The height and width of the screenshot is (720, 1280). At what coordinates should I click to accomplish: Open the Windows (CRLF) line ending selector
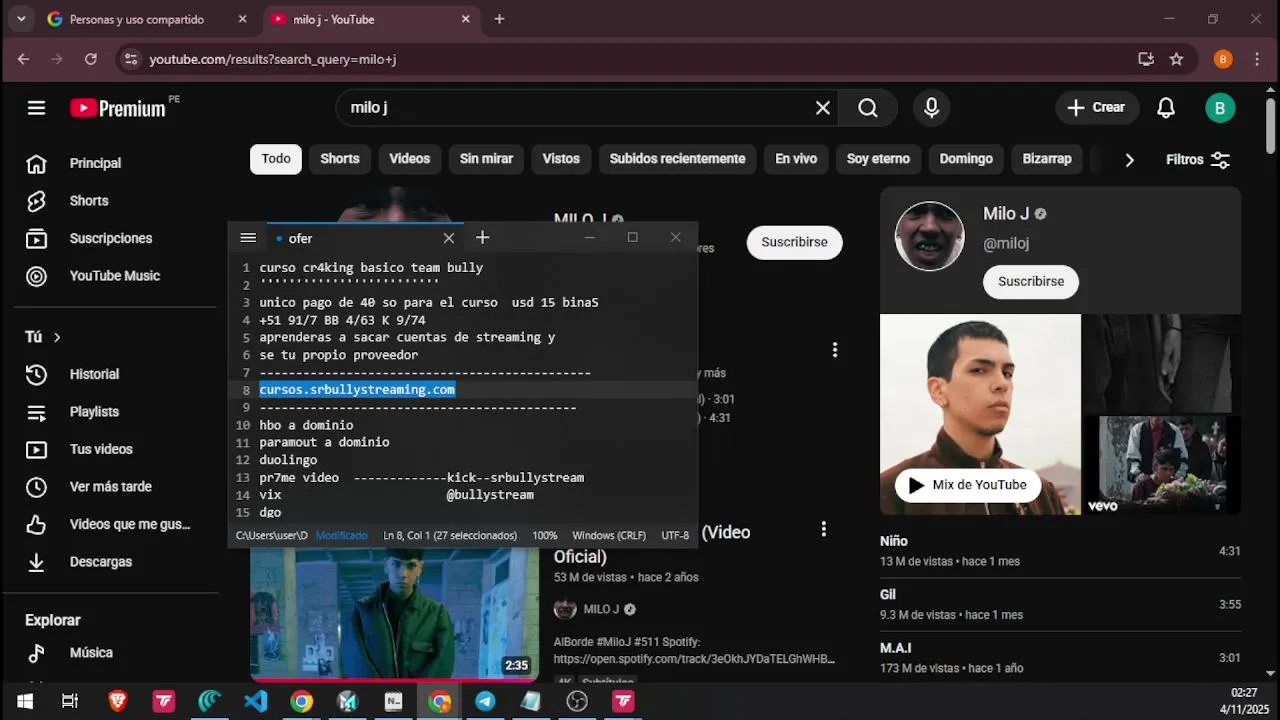[611, 536]
